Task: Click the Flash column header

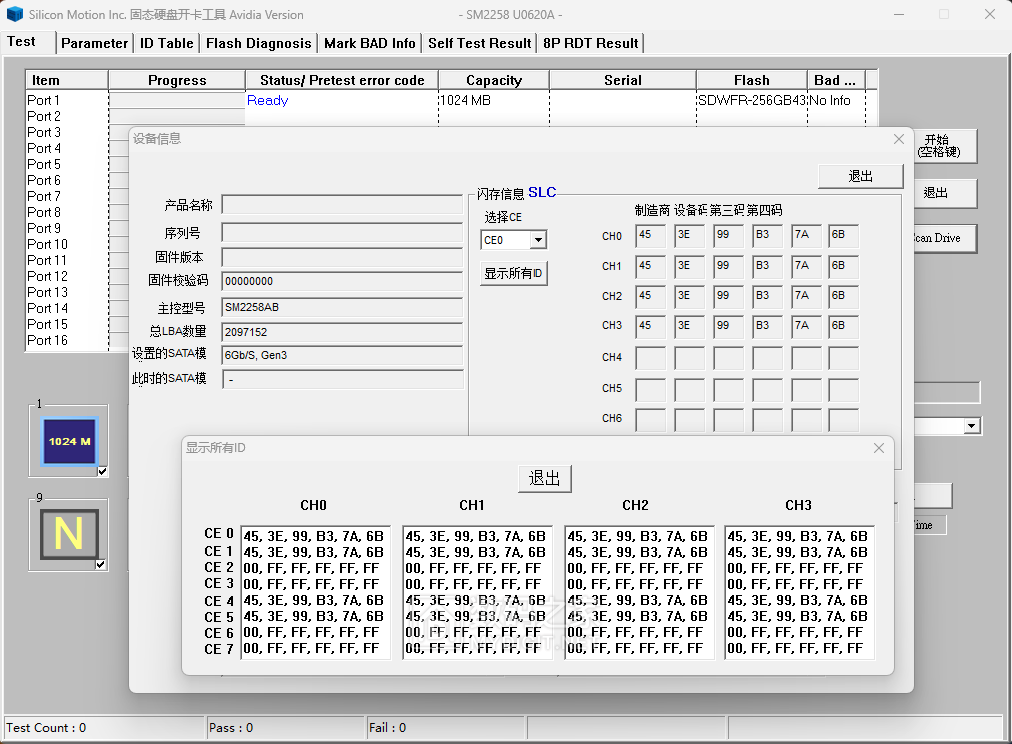Action: [x=752, y=80]
